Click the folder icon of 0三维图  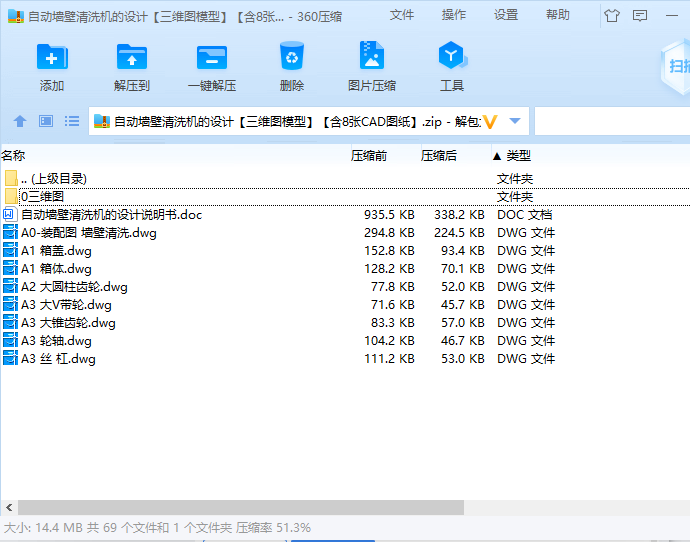(11, 196)
